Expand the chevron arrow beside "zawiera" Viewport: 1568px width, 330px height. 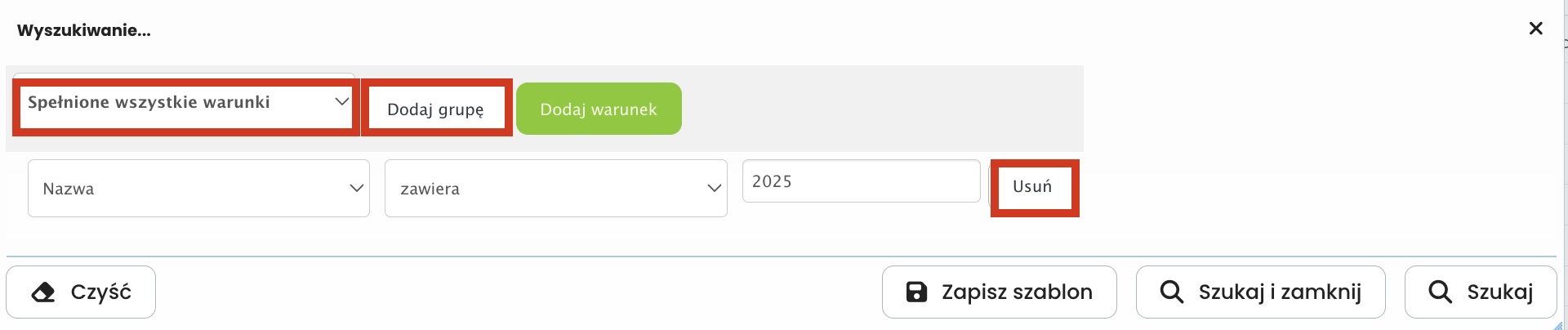714,189
